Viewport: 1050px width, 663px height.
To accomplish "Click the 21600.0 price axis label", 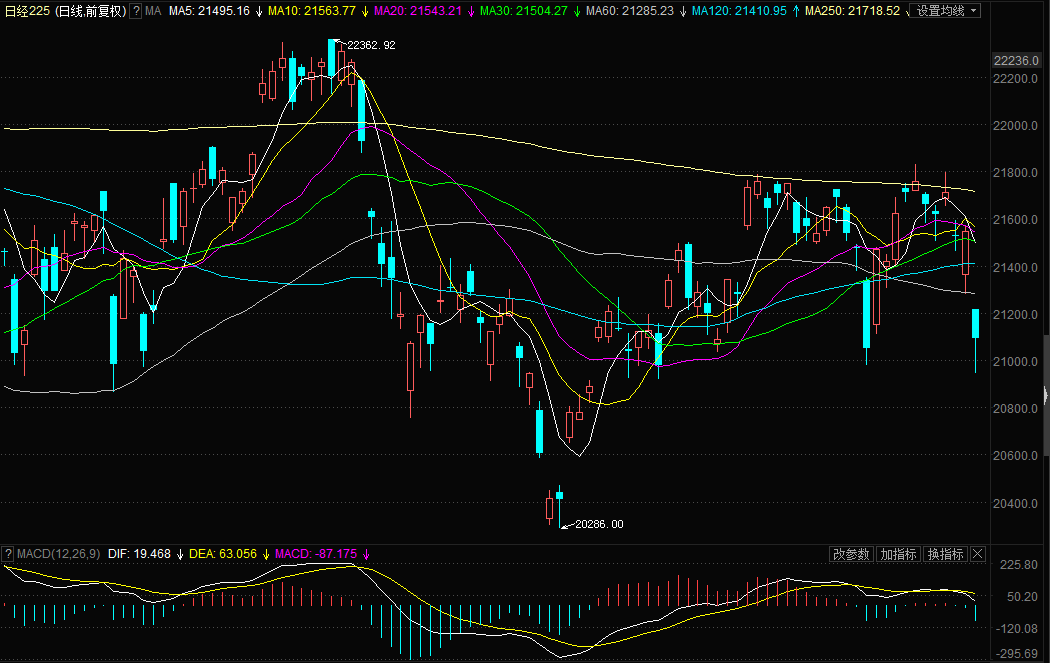I will 1016,220.
